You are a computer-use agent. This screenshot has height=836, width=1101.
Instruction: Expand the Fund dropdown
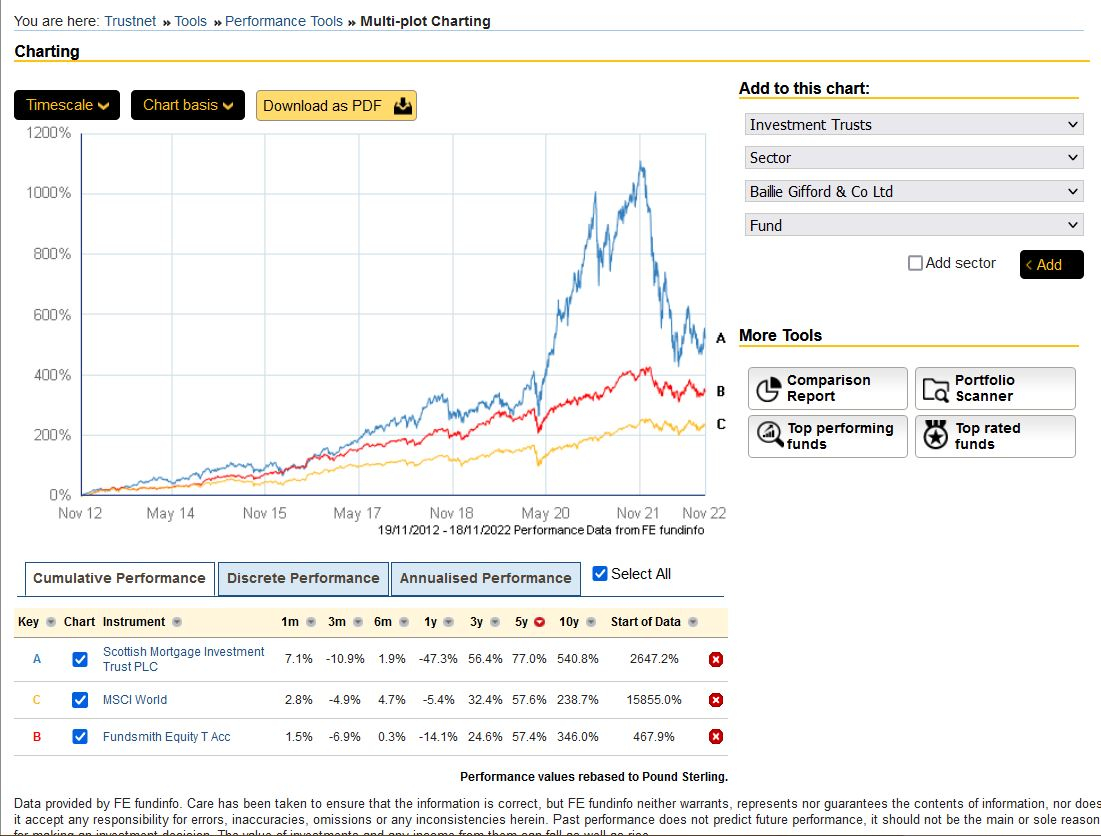(914, 225)
